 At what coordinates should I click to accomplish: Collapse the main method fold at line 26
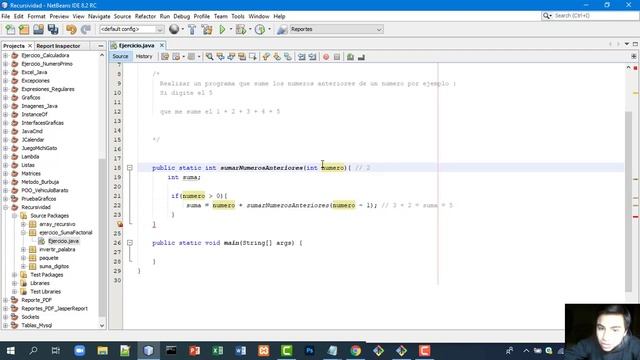[x=130, y=242]
